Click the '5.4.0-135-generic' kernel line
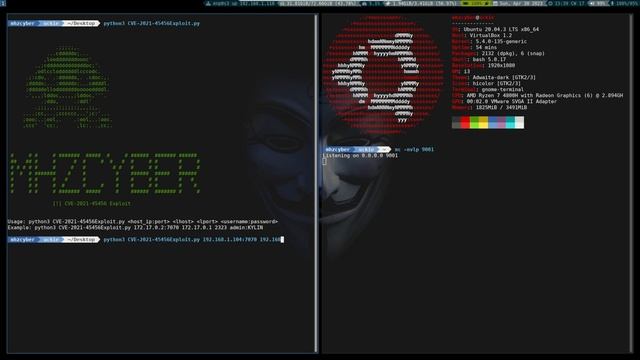640x360 pixels. pos(489,41)
